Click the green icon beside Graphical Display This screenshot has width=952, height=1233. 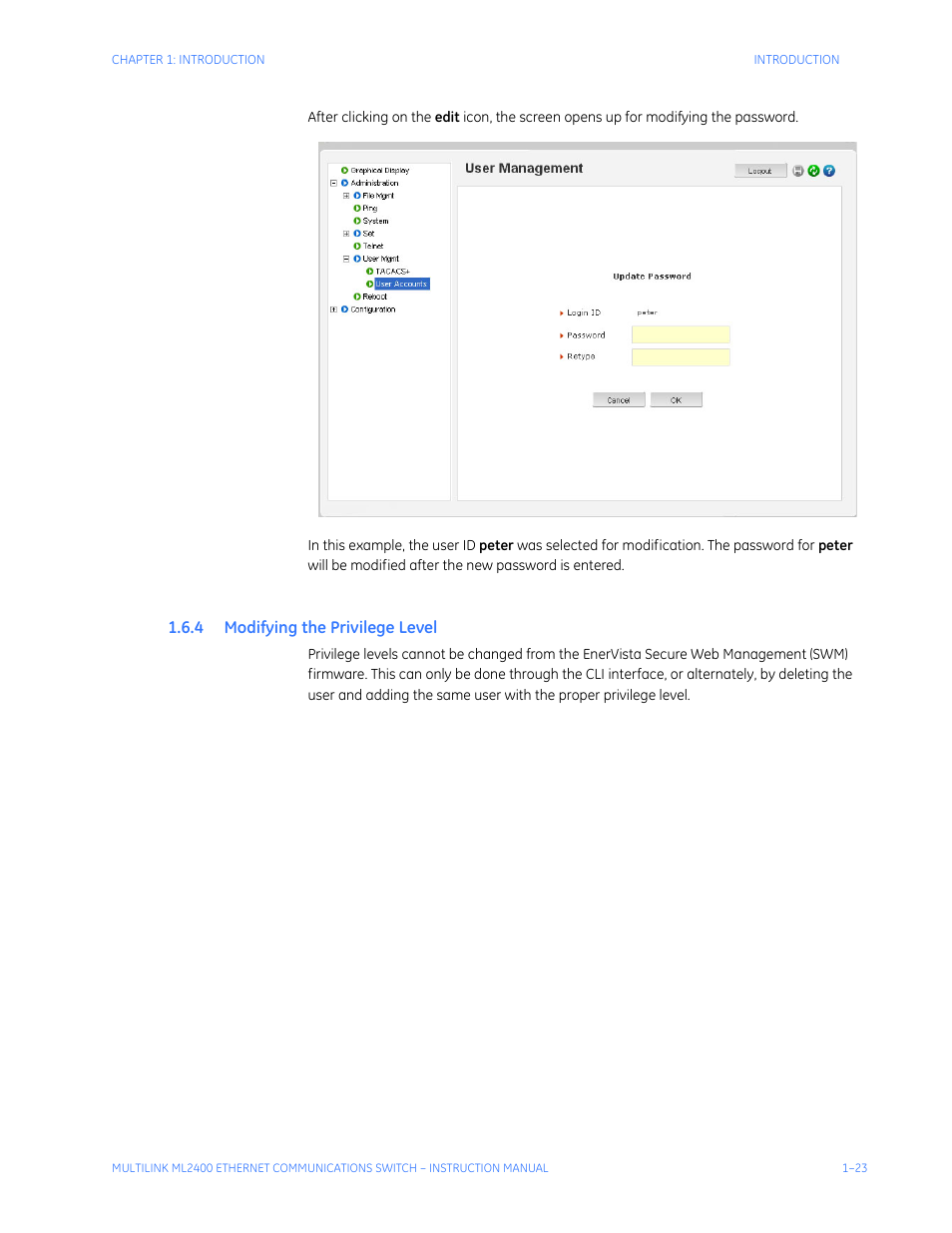[344, 171]
